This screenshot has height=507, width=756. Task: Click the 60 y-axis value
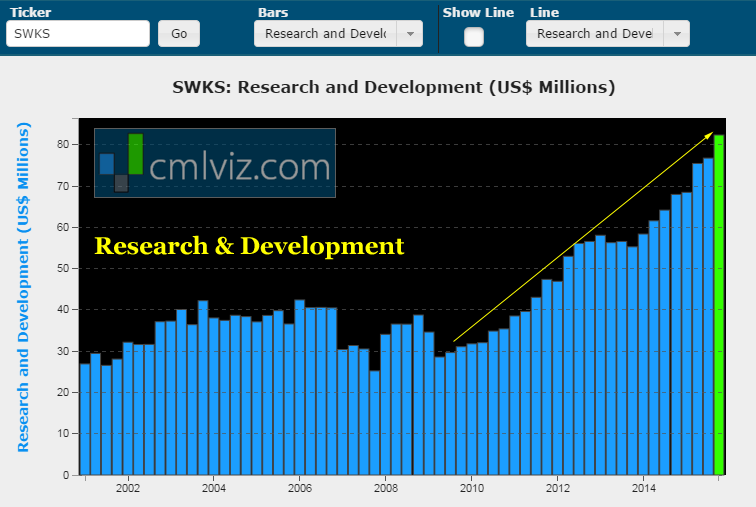(x=63, y=227)
